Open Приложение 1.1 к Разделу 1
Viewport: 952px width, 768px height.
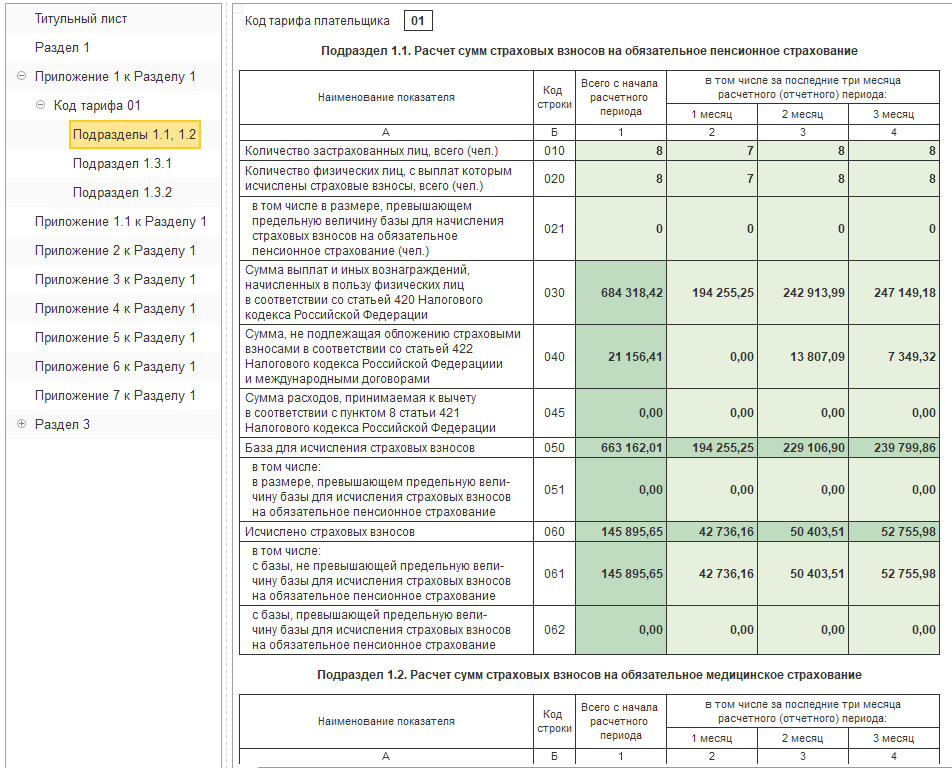(x=120, y=222)
